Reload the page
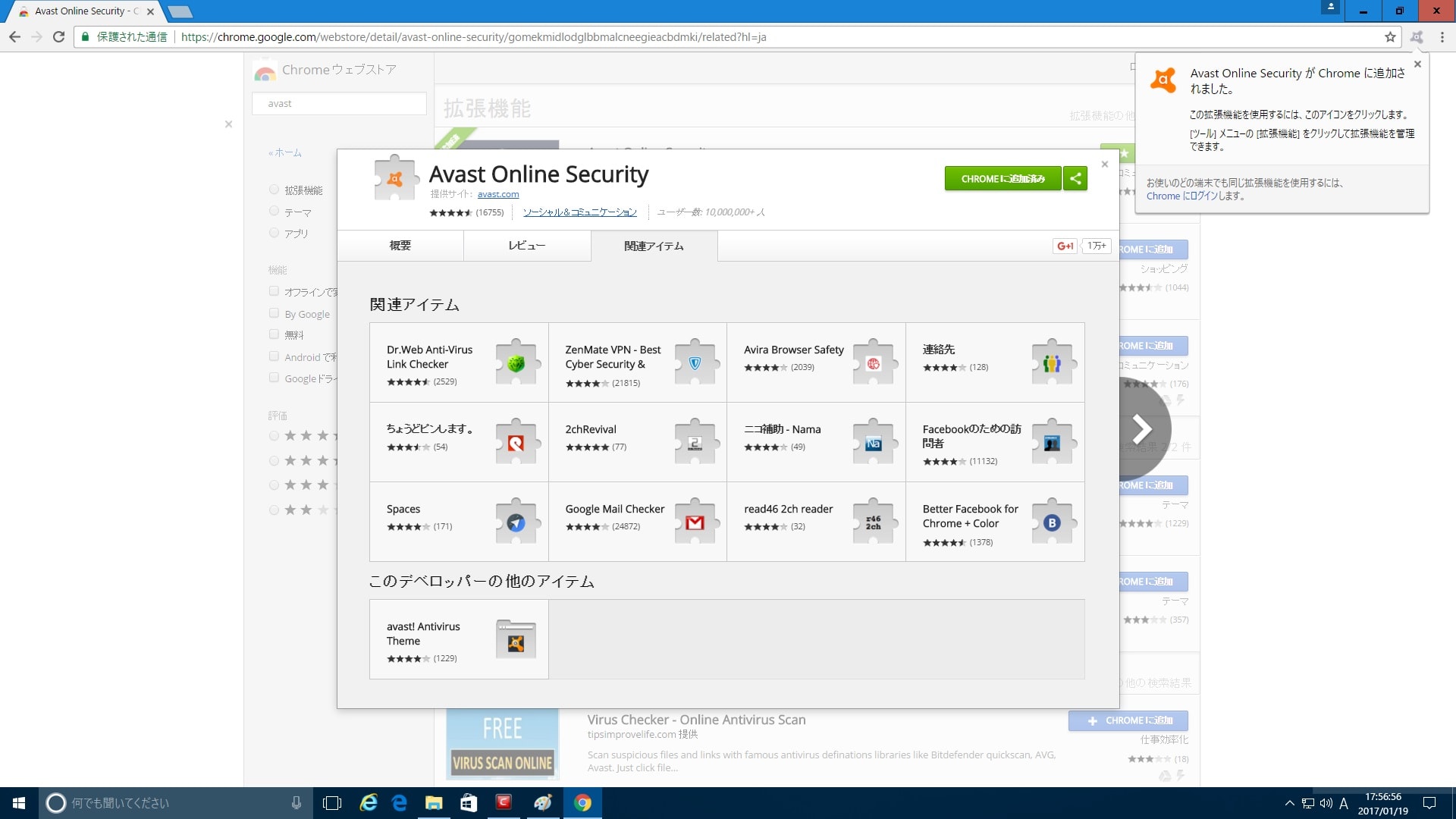Viewport: 1456px width, 819px height. tap(58, 36)
